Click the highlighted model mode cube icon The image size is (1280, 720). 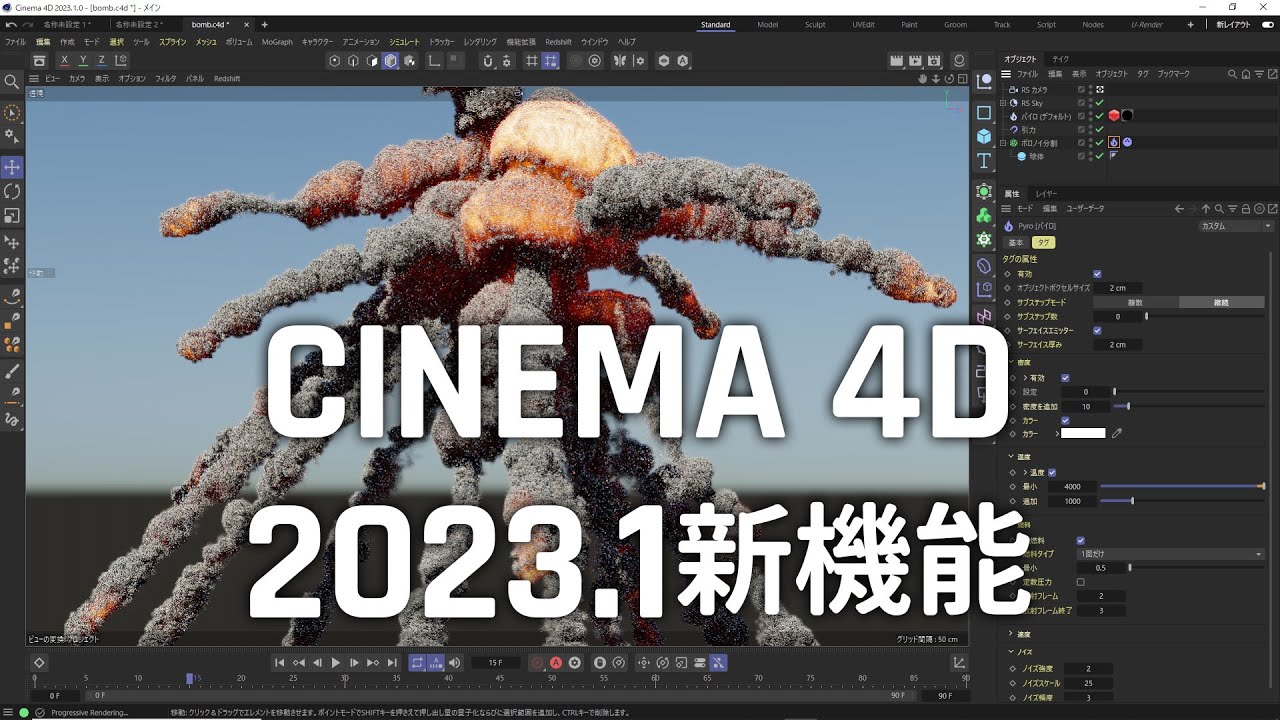tap(390, 61)
